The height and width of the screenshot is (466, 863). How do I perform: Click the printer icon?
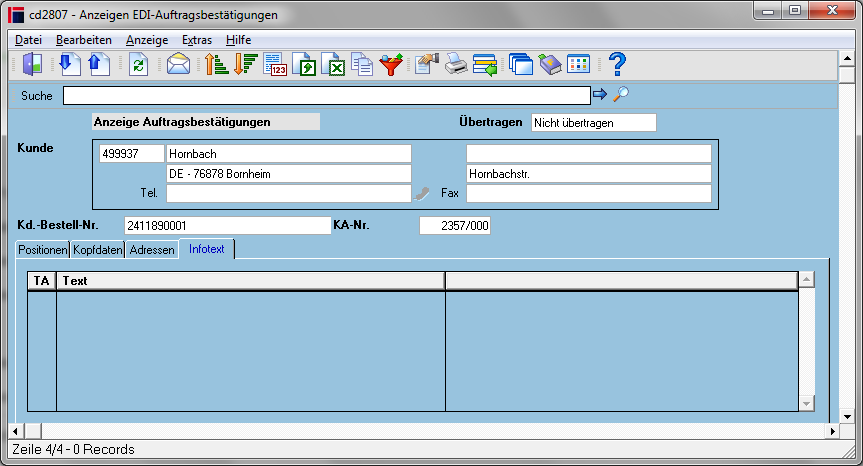click(456, 64)
